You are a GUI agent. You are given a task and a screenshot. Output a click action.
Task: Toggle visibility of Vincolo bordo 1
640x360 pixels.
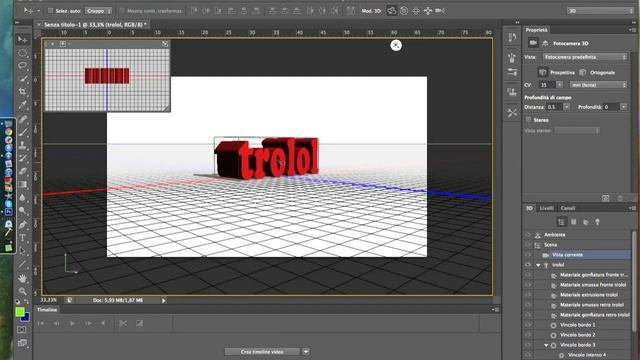point(528,325)
